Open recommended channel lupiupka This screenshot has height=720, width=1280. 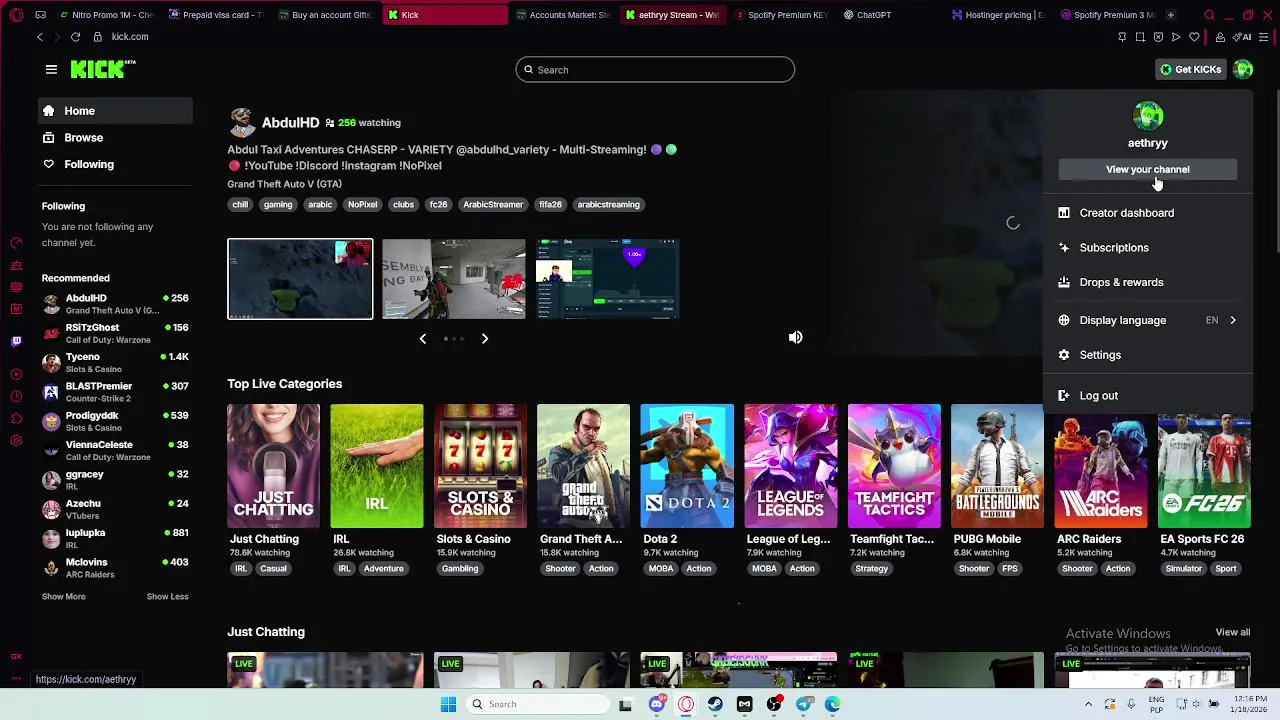(115, 539)
